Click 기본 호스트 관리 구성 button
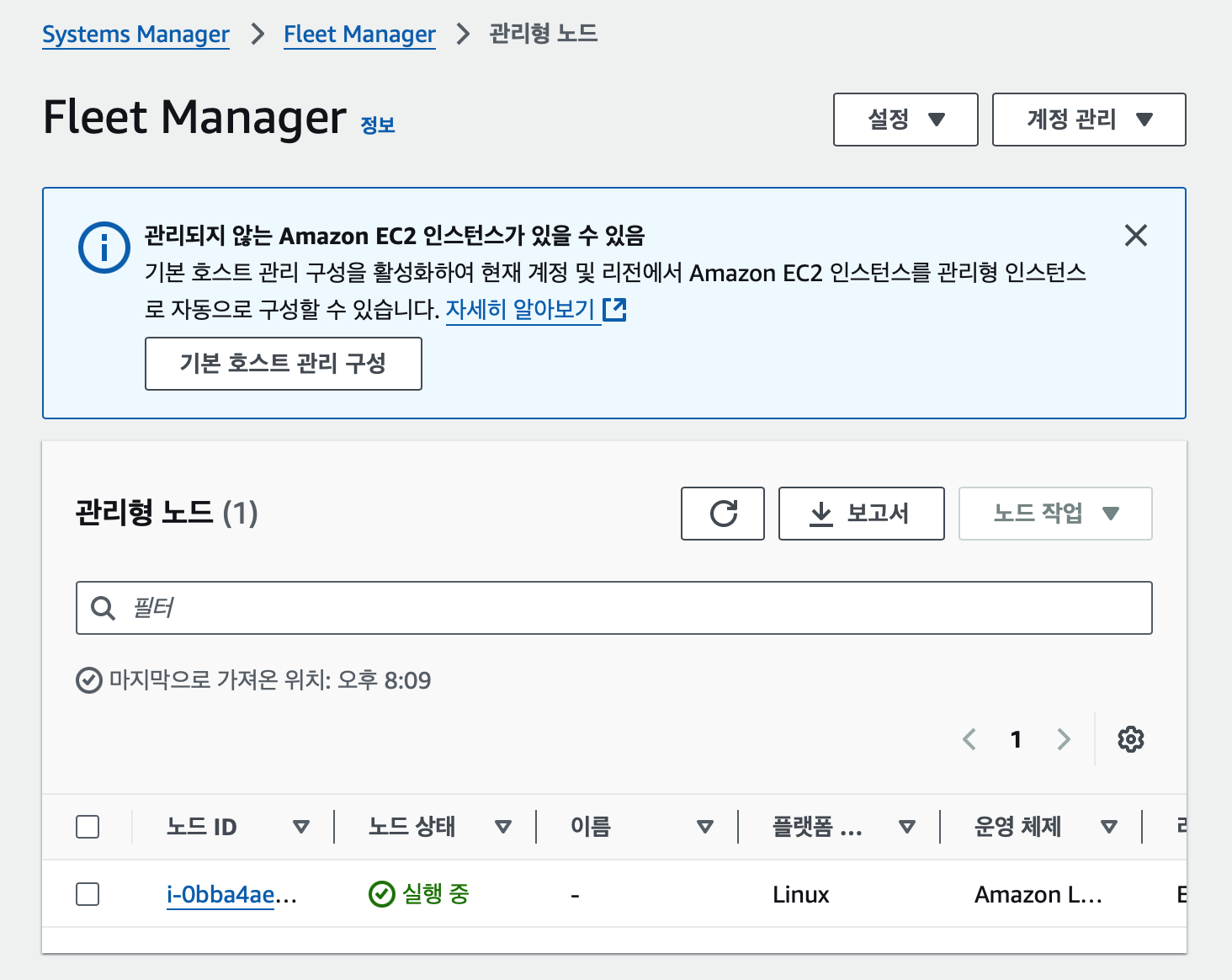1232x980 pixels. (x=284, y=364)
